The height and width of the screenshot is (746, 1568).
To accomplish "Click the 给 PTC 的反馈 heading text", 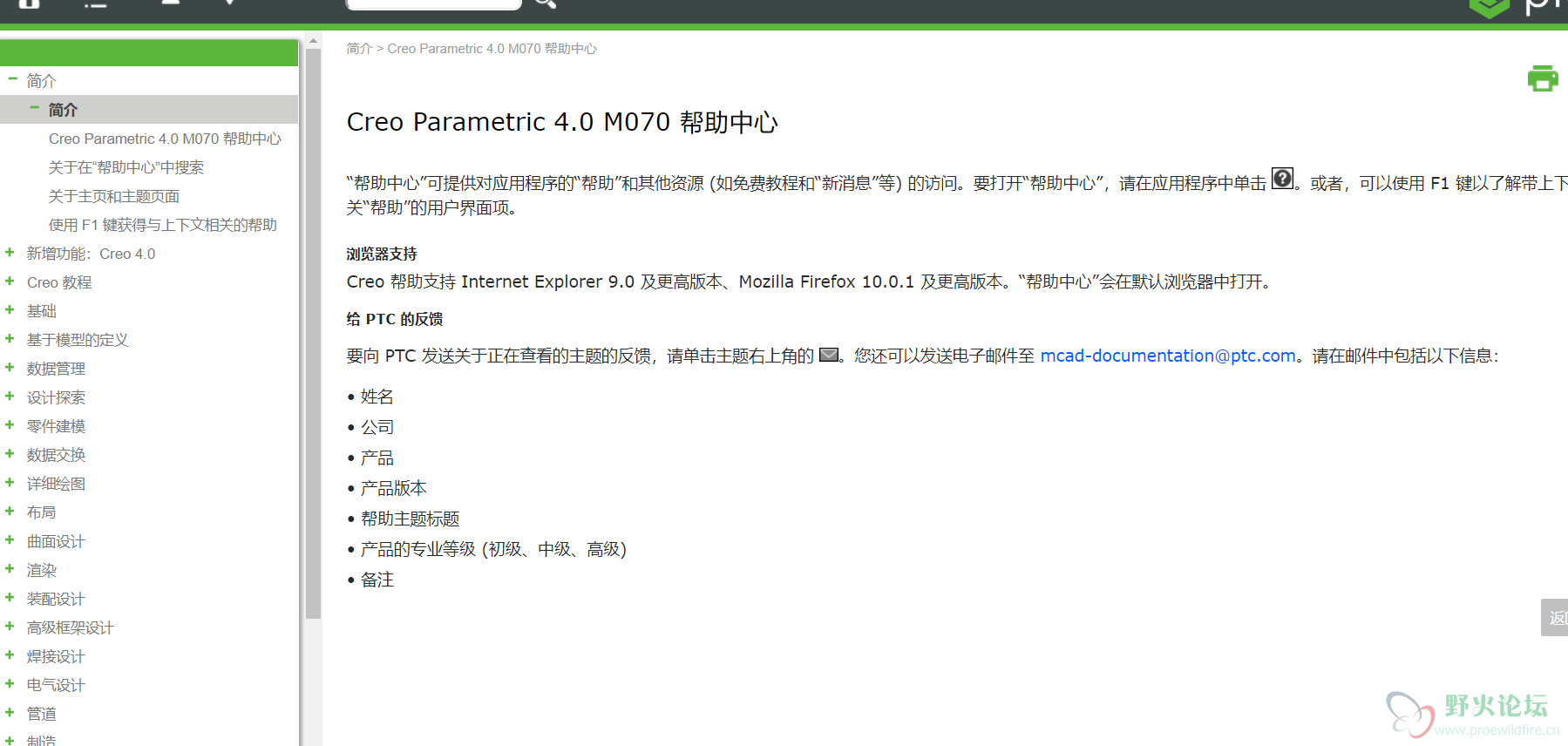I will pos(395,319).
